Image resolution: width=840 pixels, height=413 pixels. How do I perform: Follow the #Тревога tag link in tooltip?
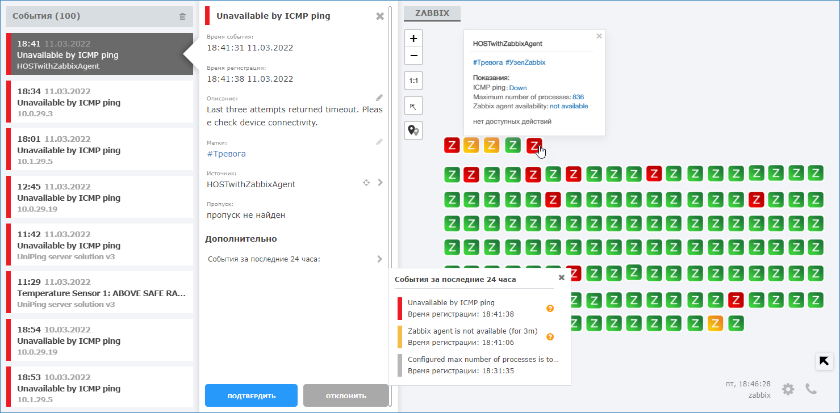[487, 63]
